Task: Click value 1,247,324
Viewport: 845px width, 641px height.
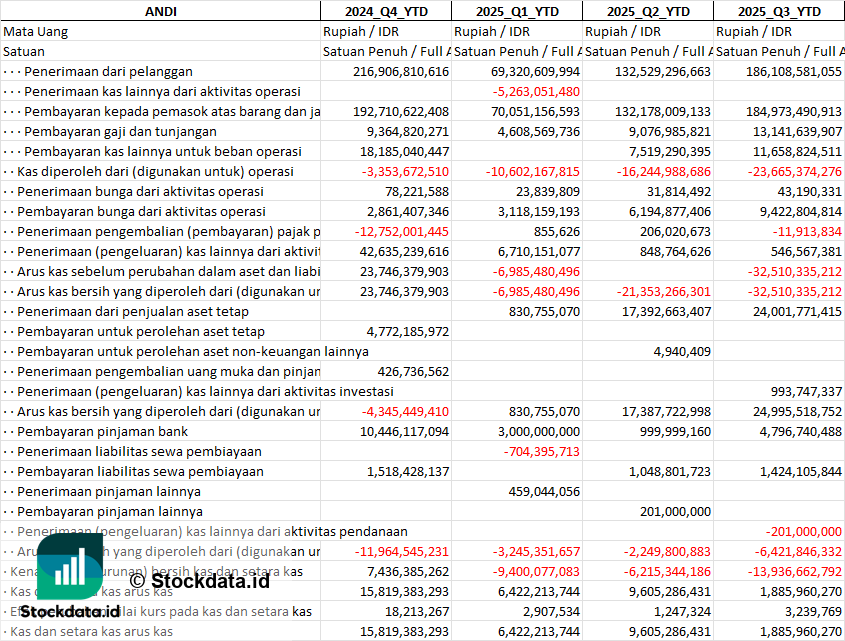Action: (x=682, y=611)
